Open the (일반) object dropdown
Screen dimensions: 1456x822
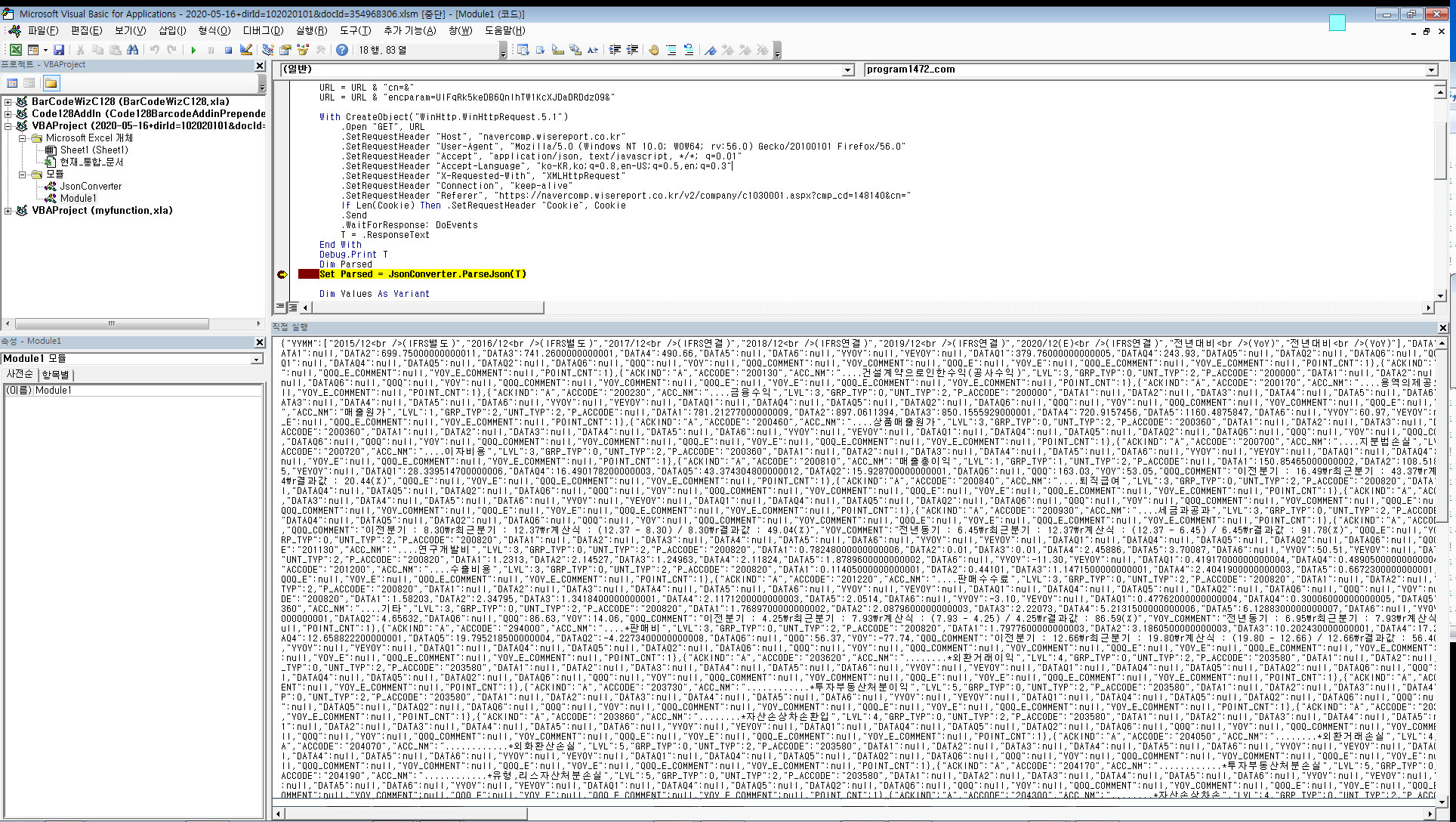tap(847, 70)
